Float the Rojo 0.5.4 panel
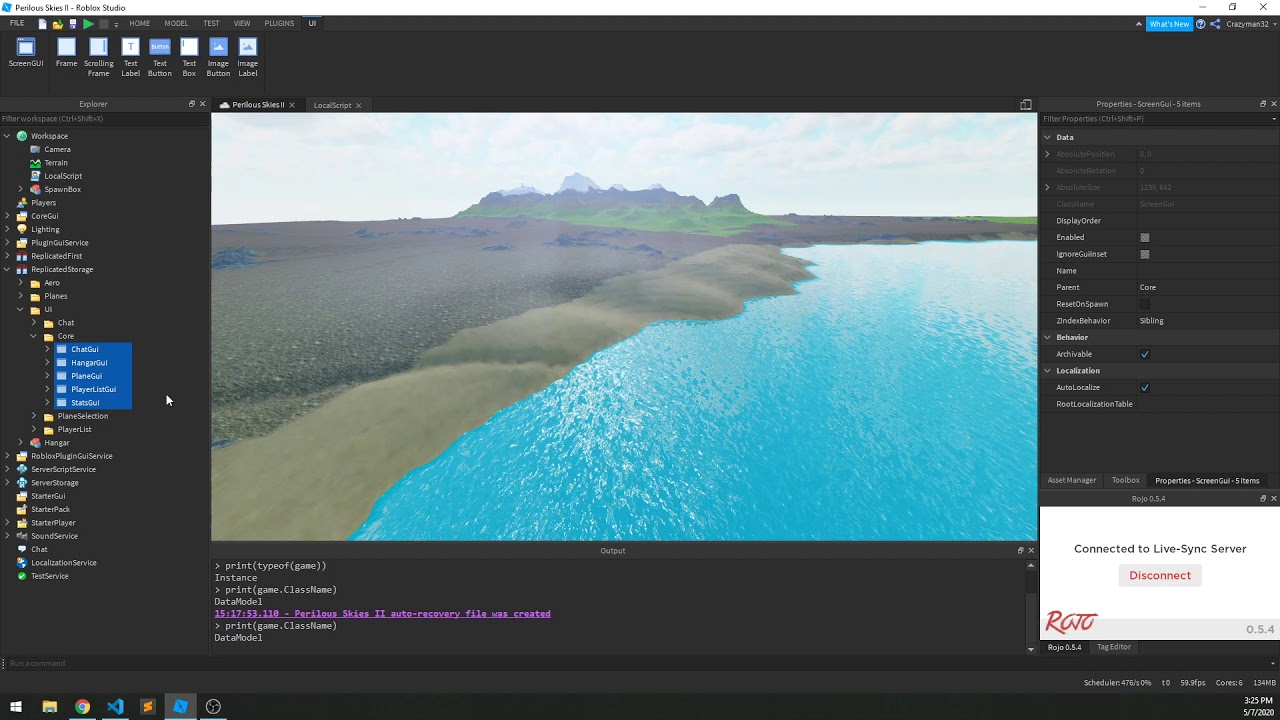The image size is (1280, 720). pyautogui.click(x=1262, y=498)
